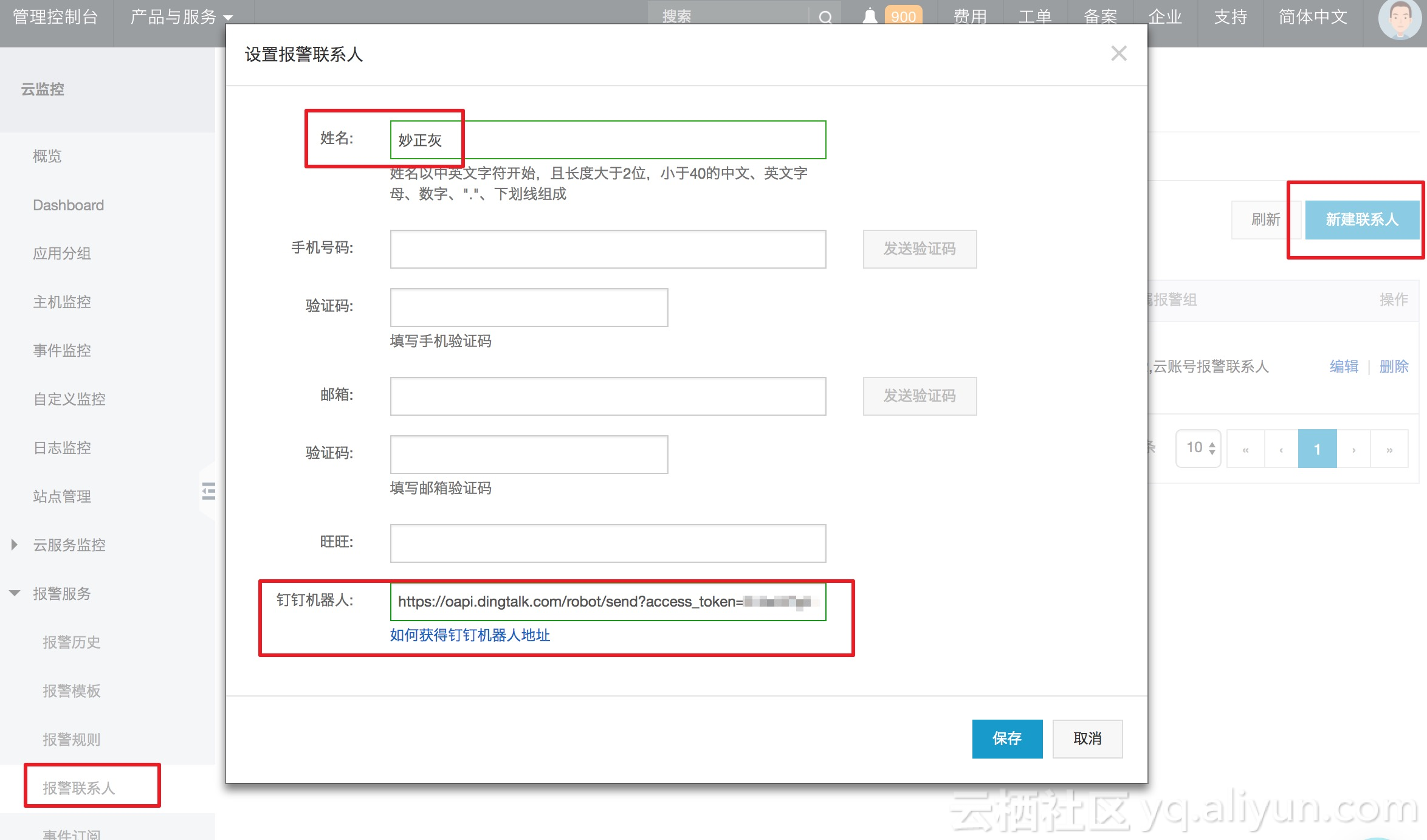
Task: Go to the previous page of results
Action: point(1281,449)
